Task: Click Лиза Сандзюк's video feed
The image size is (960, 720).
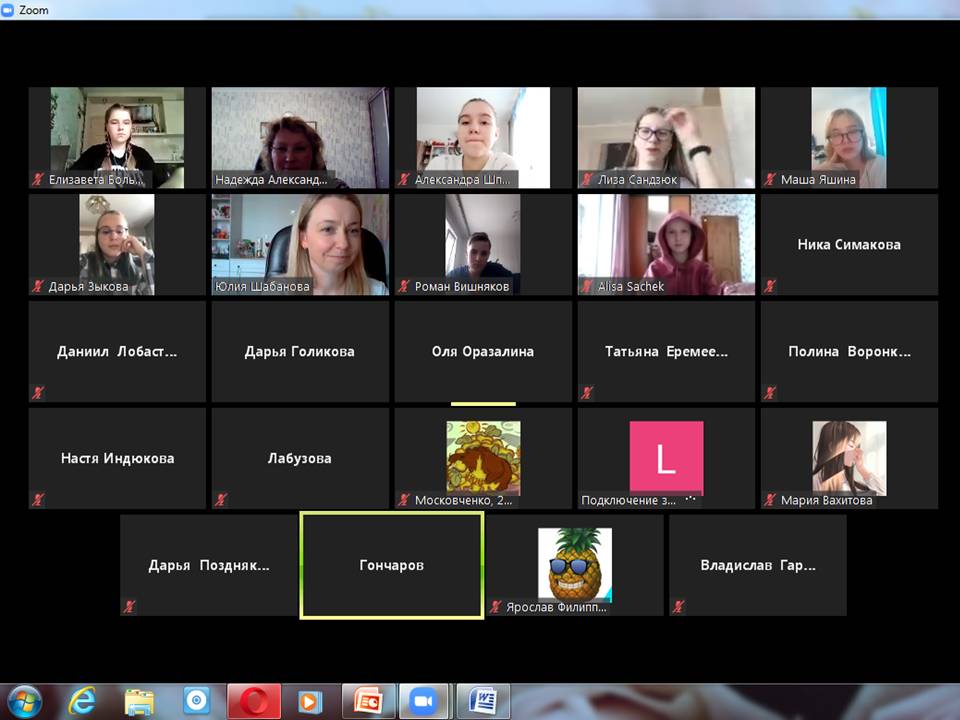Action: pyautogui.click(x=666, y=137)
